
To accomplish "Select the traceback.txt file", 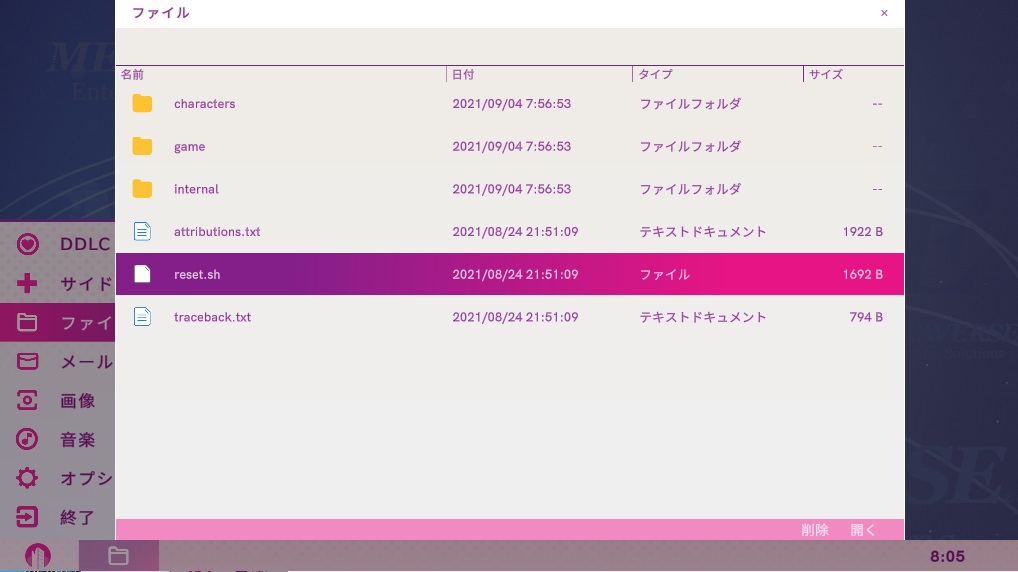I will [212, 317].
